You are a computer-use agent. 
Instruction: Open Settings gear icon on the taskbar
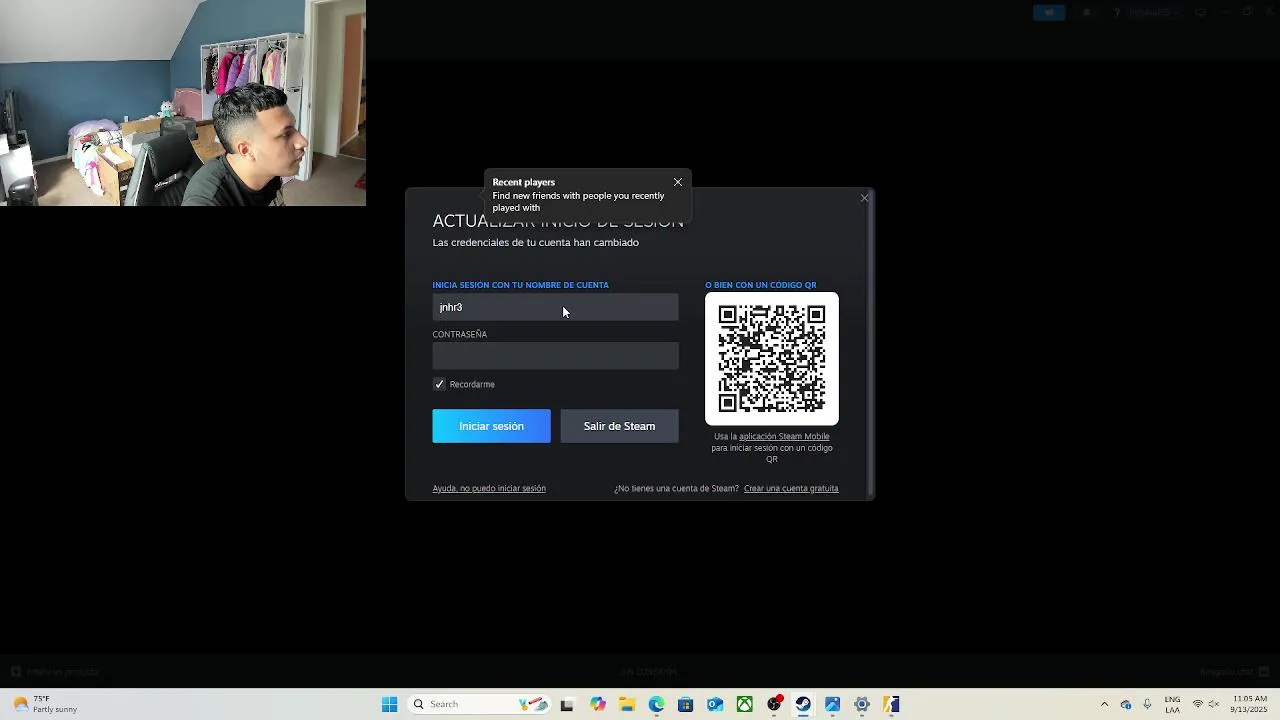point(862,704)
